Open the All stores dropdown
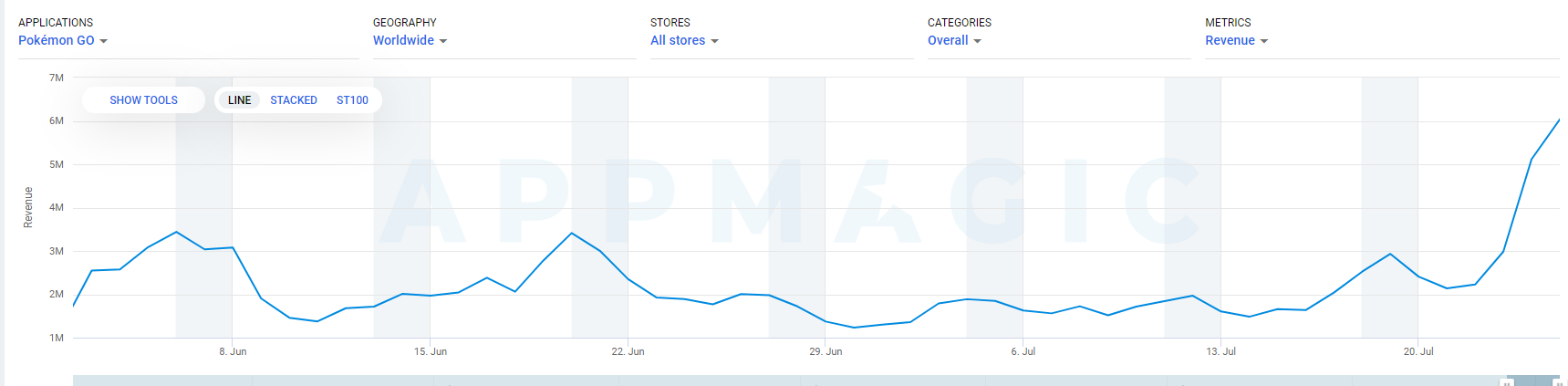Screen dimensions: 1568x386 (x=684, y=40)
